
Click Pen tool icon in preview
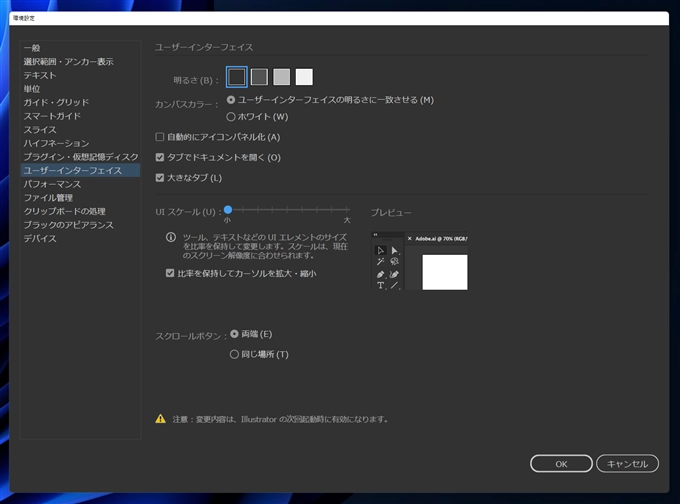[380, 274]
